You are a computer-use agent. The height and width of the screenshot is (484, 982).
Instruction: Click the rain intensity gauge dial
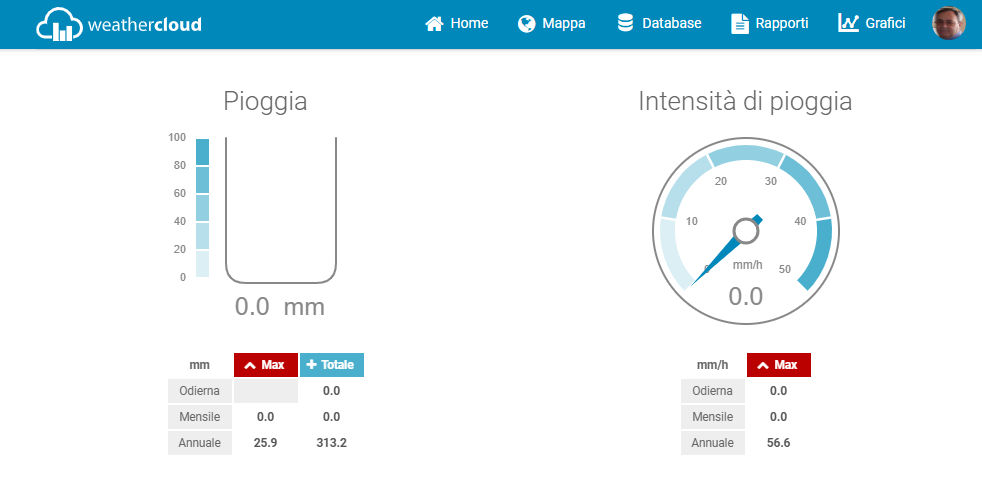point(745,232)
